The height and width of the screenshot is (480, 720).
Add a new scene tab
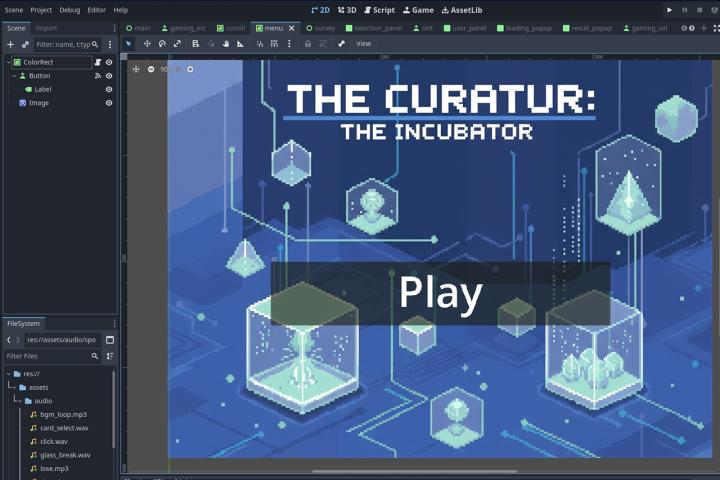(x=703, y=28)
